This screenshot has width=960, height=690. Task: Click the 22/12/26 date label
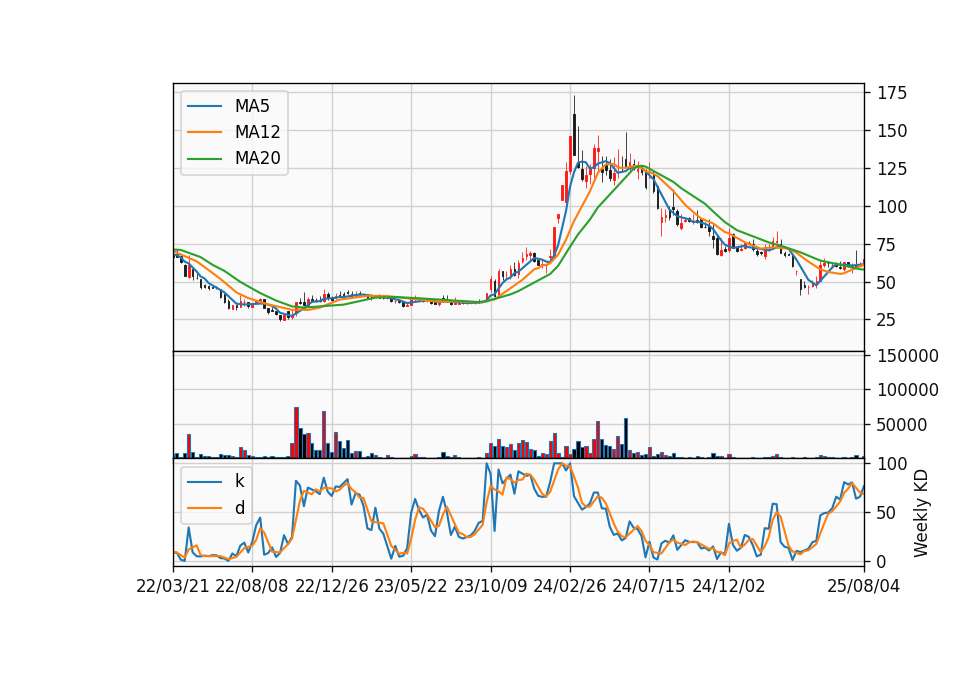coord(332,586)
